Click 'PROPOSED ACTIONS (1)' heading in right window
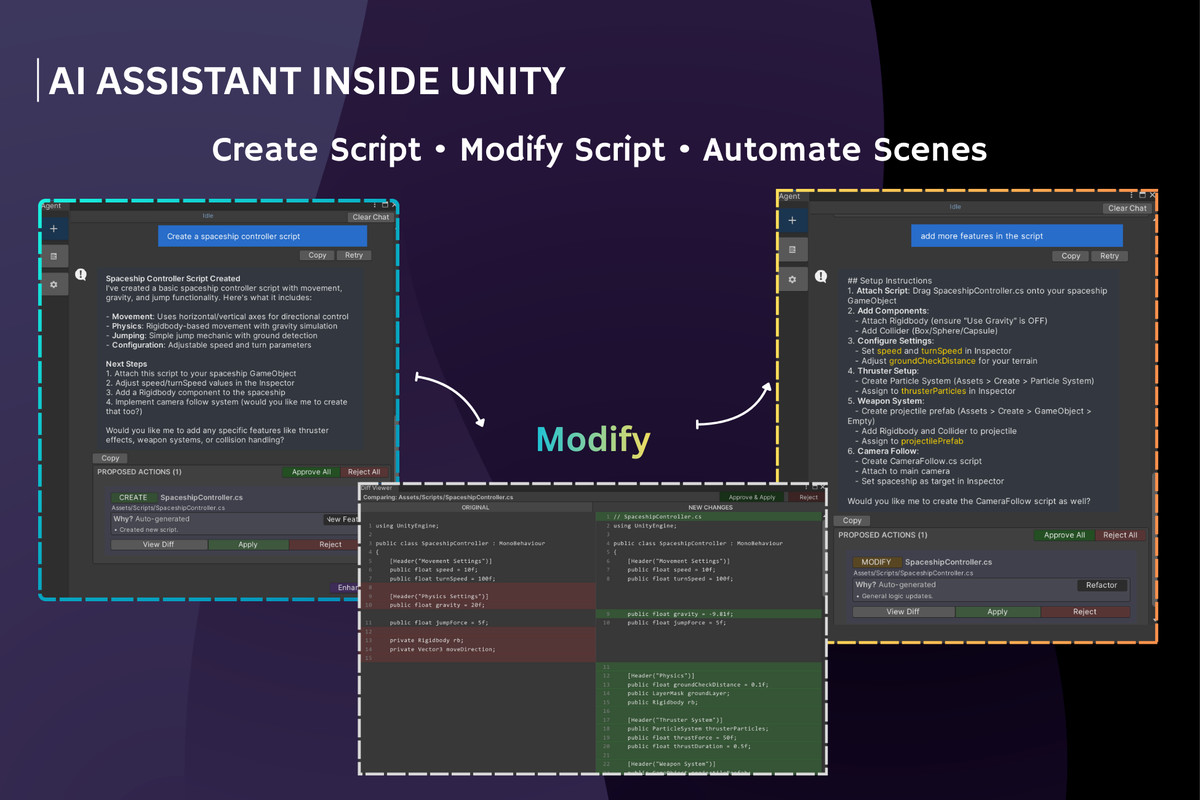The width and height of the screenshot is (1200, 800). (x=882, y=535)
